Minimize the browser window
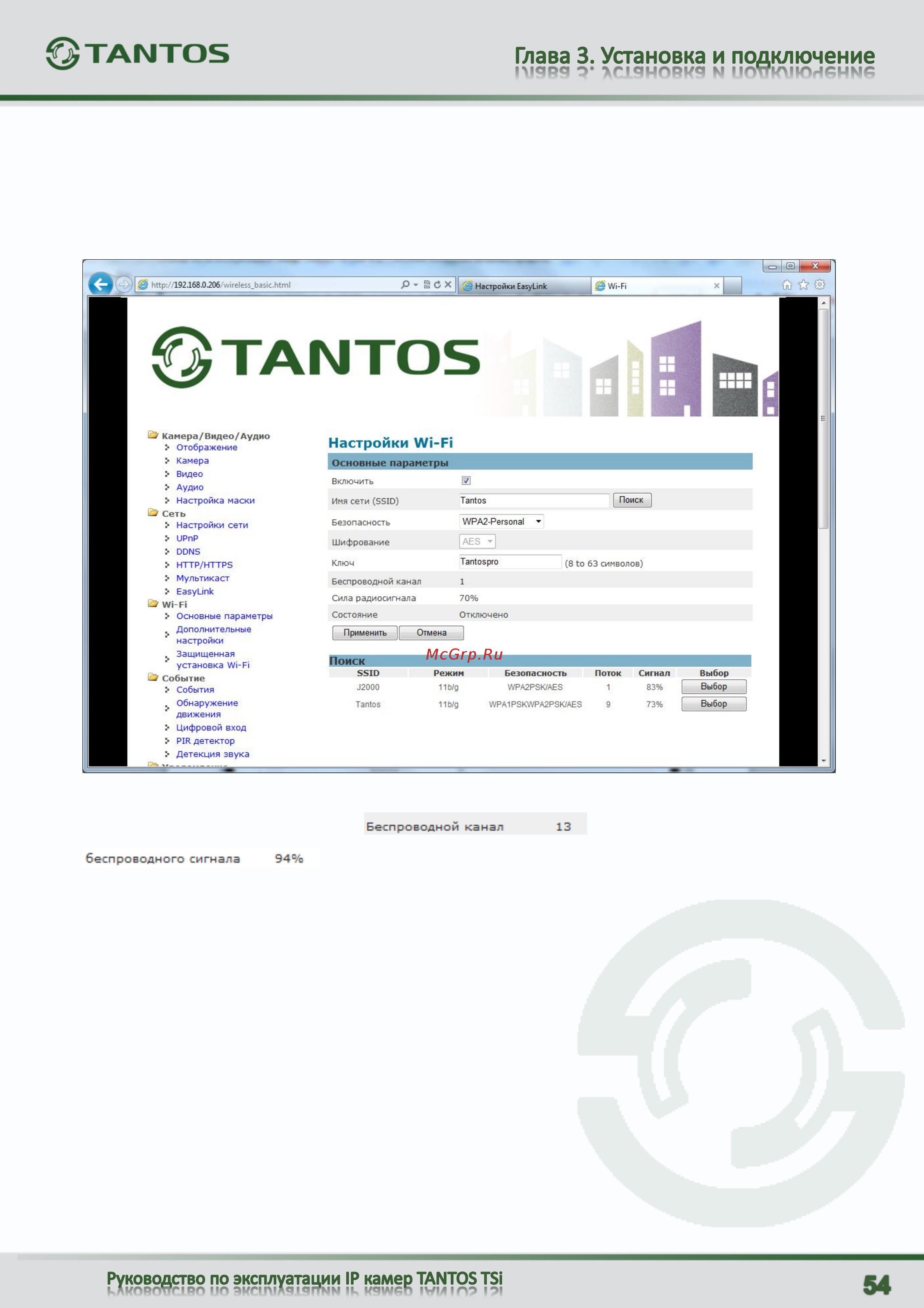Viewport: 924px width, 1308px height. coord(772,266)
